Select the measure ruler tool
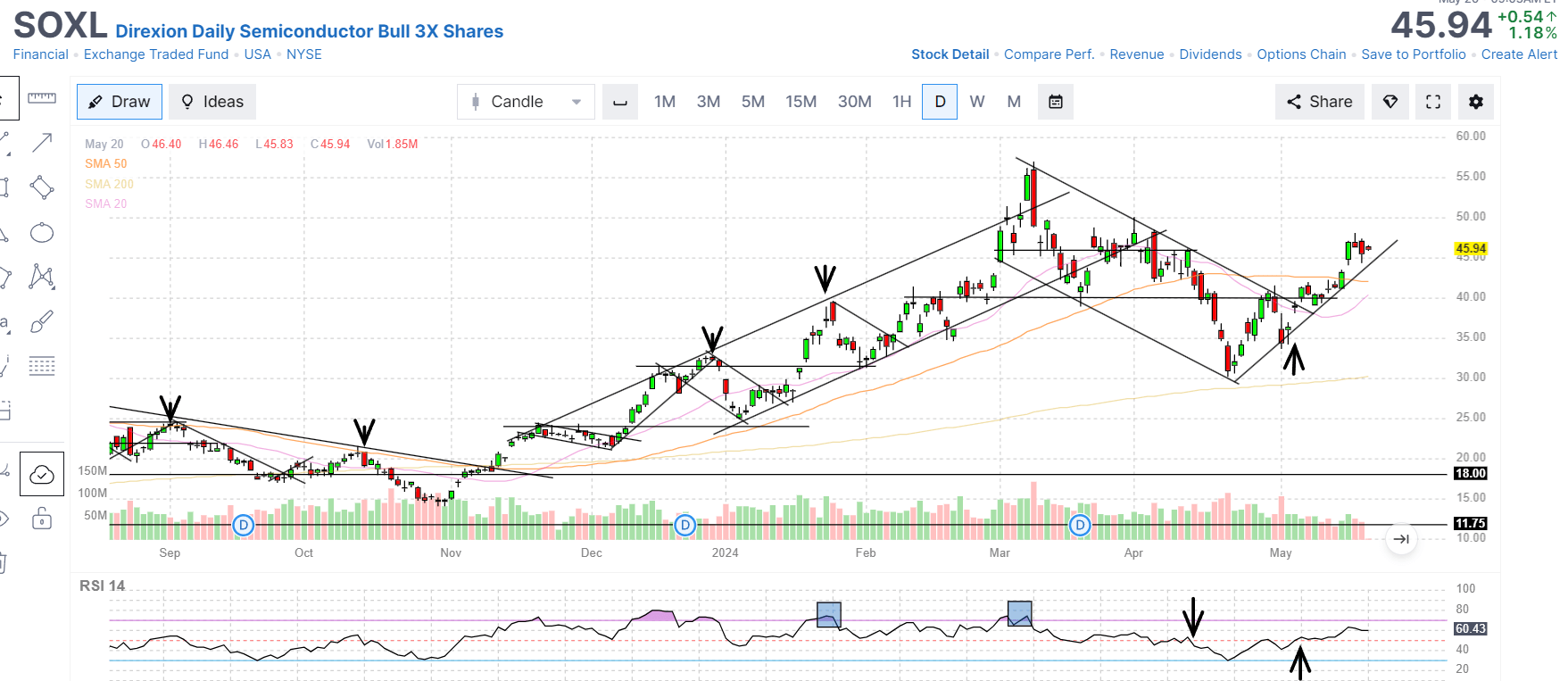The image size is (1568, 681). 42,98
